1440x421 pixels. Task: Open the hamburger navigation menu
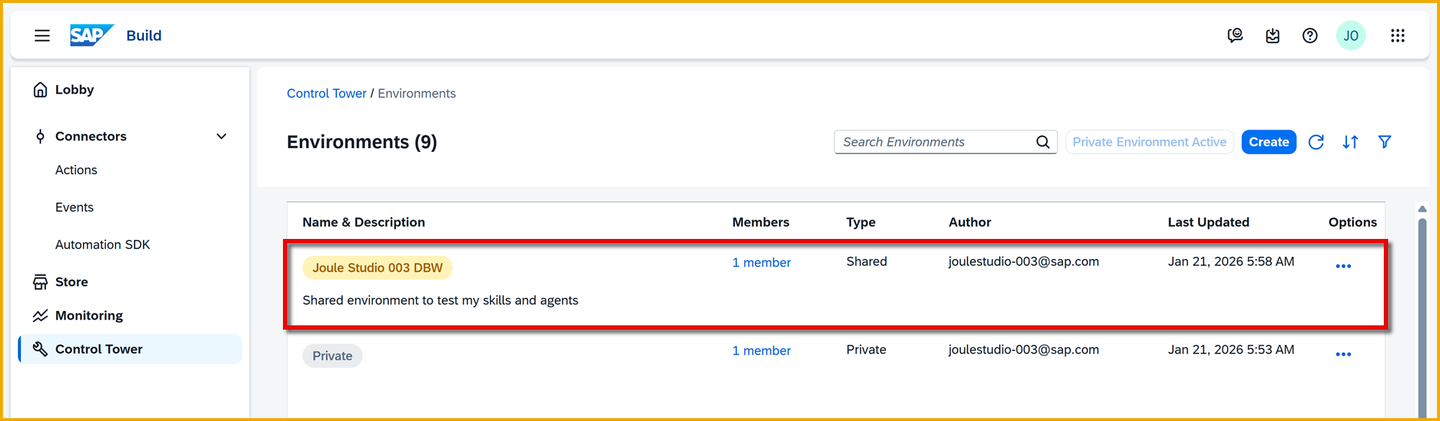click(x=42, y=36)
